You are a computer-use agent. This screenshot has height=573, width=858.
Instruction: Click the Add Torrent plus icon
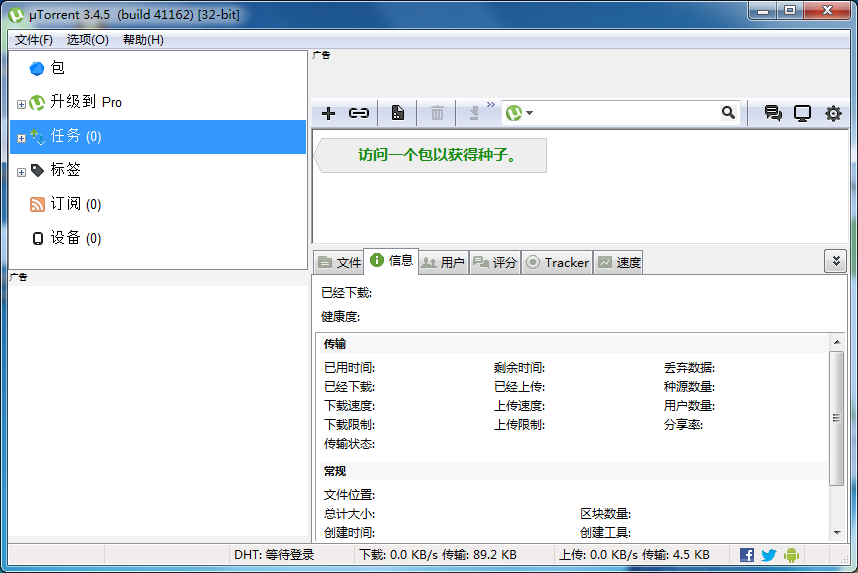point(328,113)
